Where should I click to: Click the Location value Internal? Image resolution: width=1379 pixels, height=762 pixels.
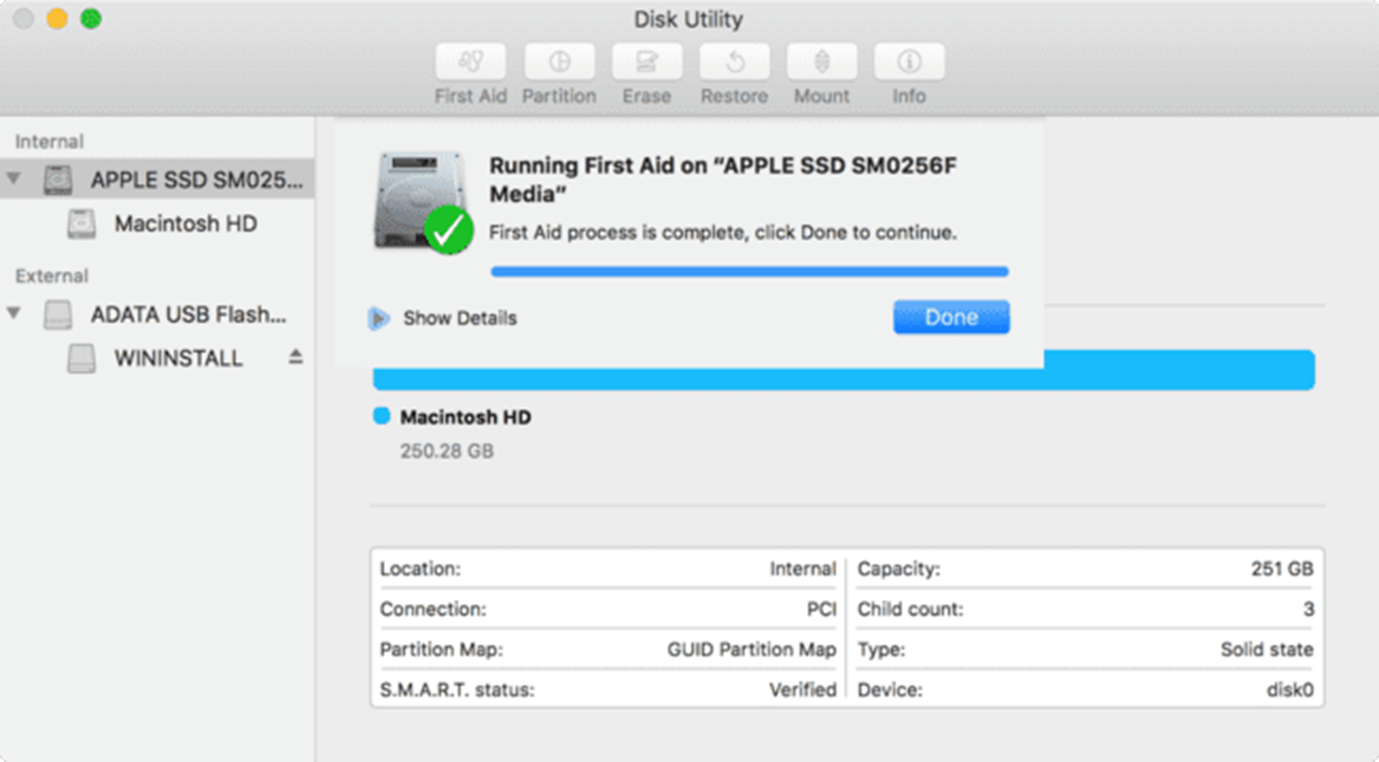pos(803,569)
